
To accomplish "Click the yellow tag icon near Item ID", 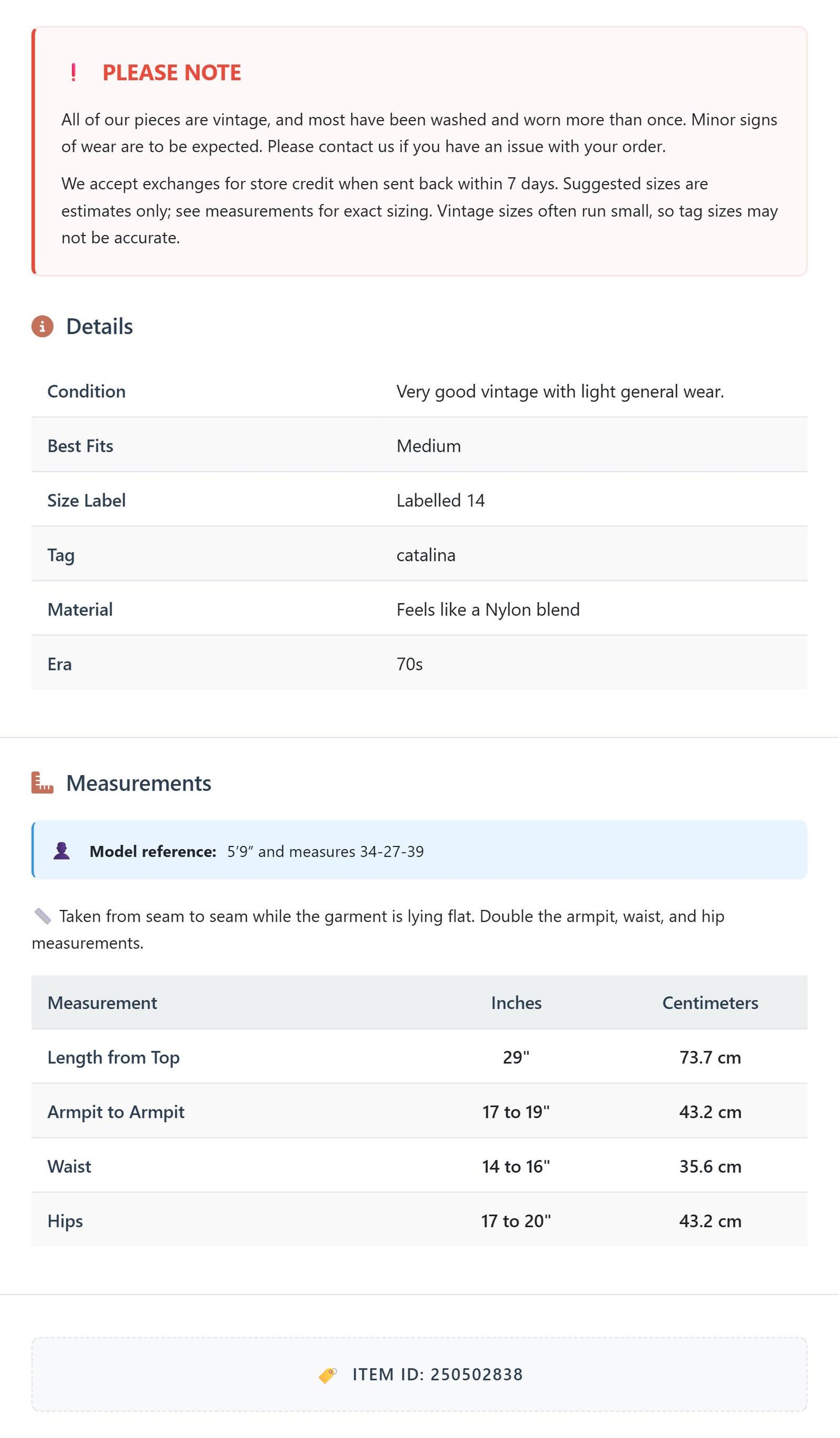I will pyautogui.click(x=328, y=1375).
